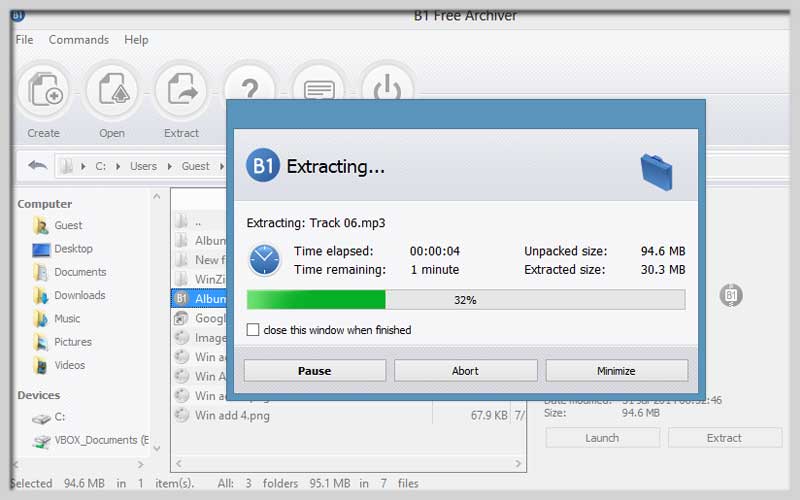The width and height of the screenshot is (800, 500).
Task: Open the Commands menu
Action: pyautogui.click(x=79, y=39)
